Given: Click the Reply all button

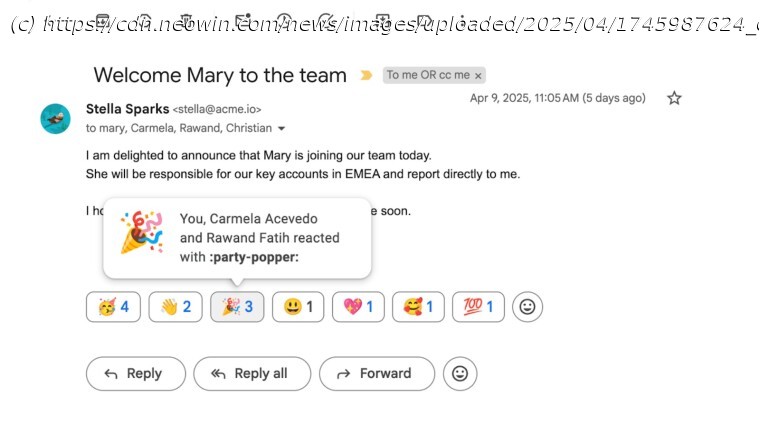Looking at the screenshot, I should (x=252, y=373).
